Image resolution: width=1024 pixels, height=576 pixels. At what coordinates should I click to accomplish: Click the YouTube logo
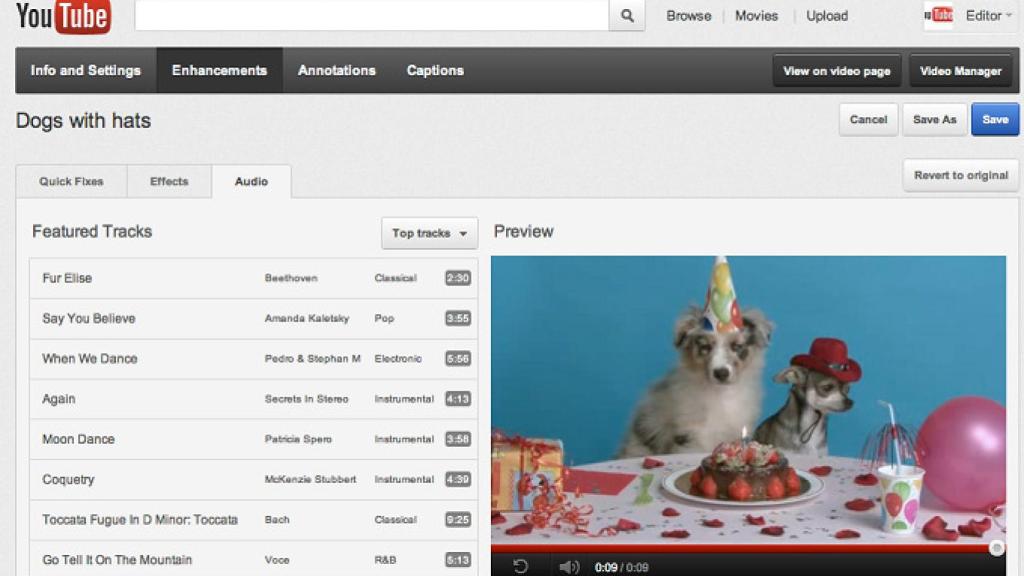pyautogui.click(x=60, y=16)
